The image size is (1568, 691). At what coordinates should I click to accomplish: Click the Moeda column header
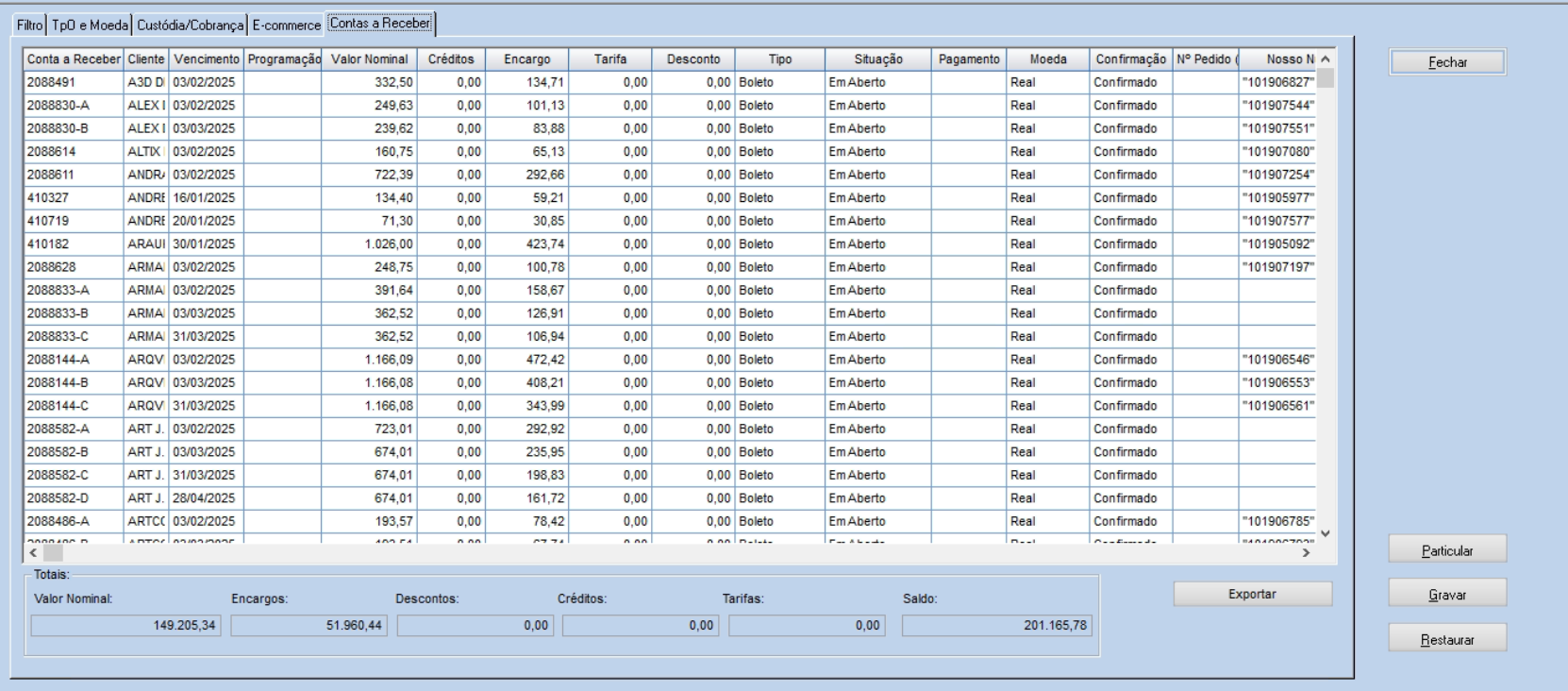(1048, 59)
